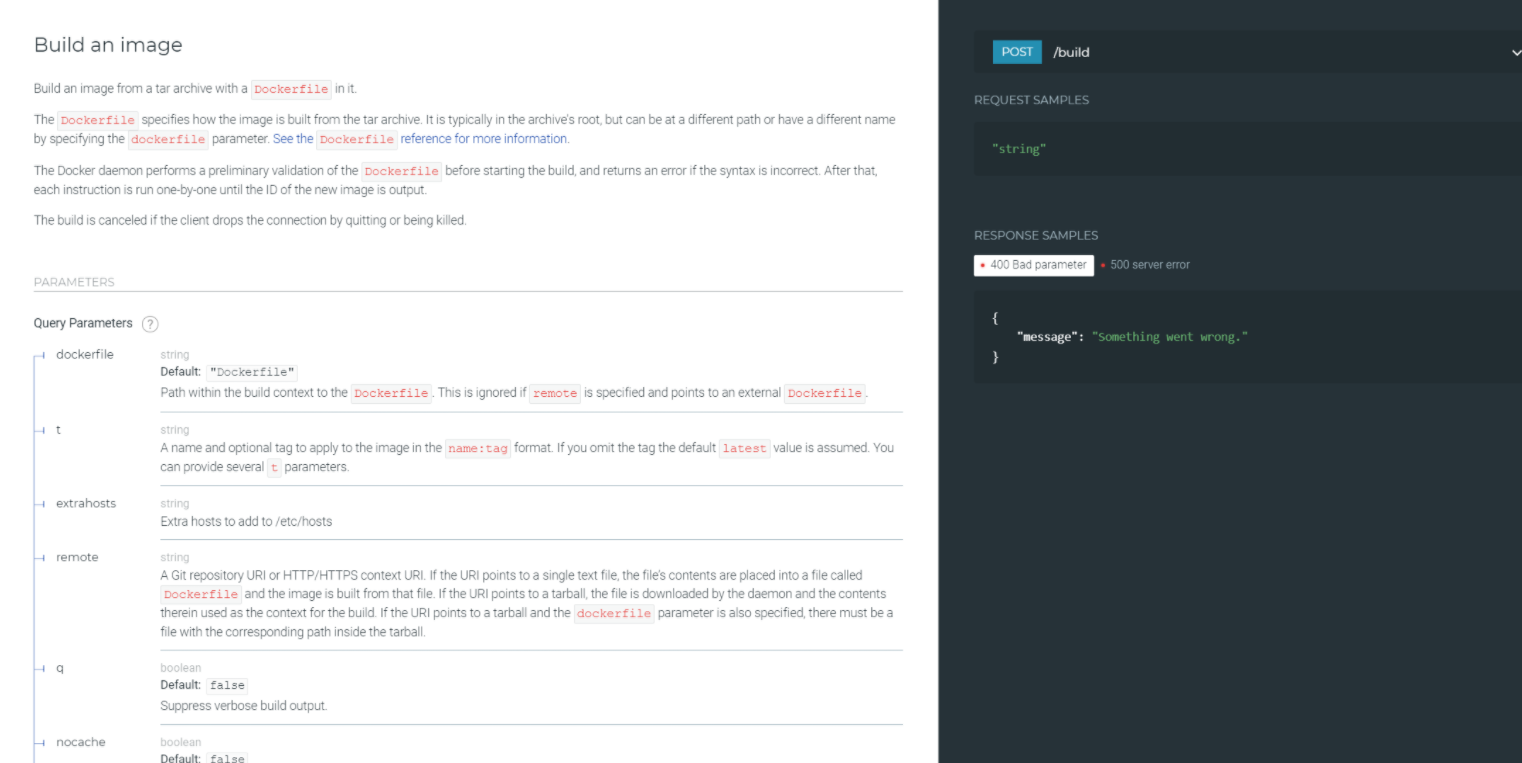Click the "Something went wrong." response string
This screenshot has width=1522, height=763.
coord(1172,337)
